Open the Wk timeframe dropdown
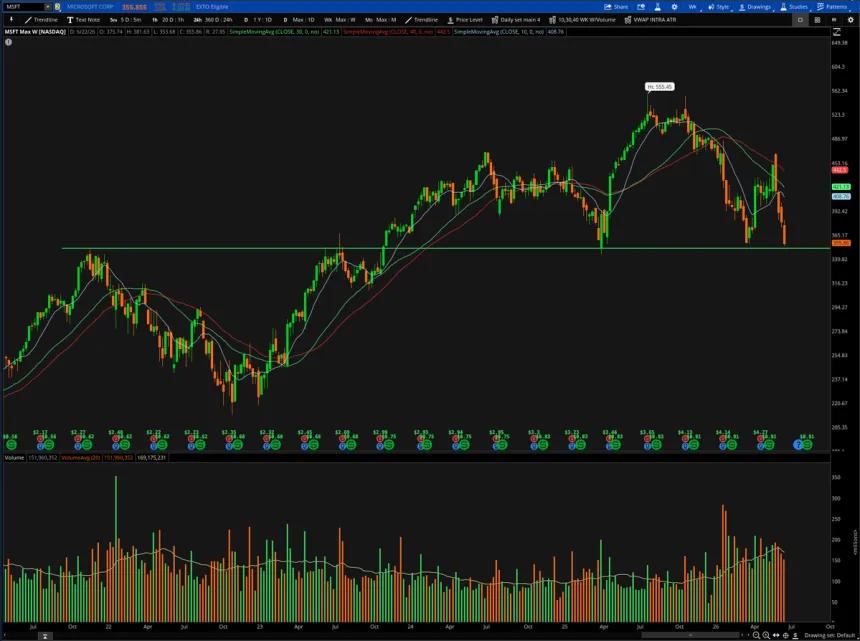The image size is (860, 641). point(692,7)
